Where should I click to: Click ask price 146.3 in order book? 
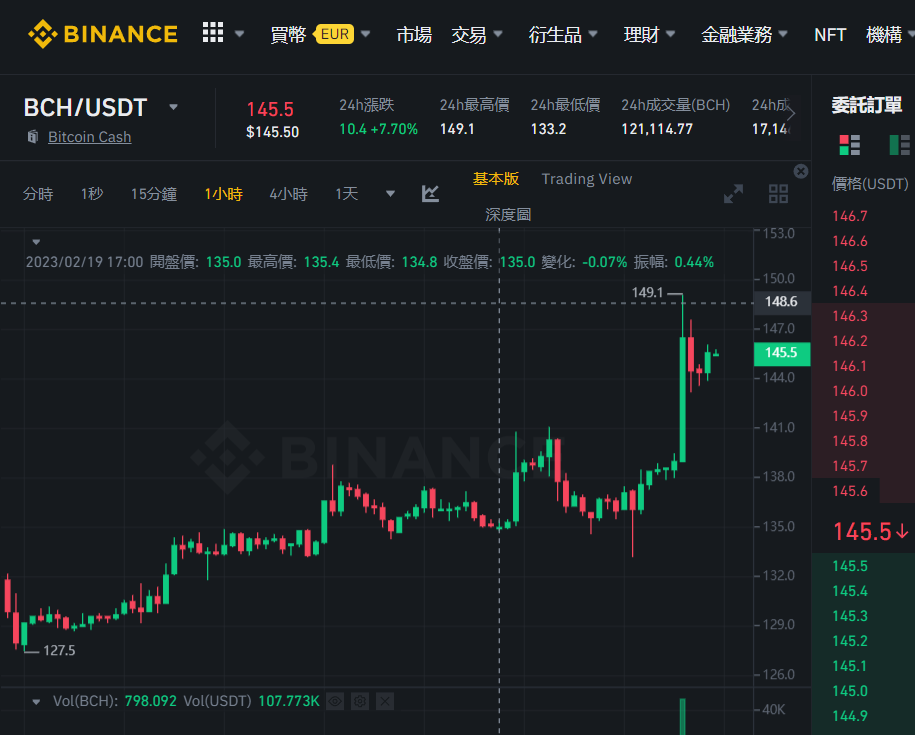pyautogui.click(x=850, y=316)
